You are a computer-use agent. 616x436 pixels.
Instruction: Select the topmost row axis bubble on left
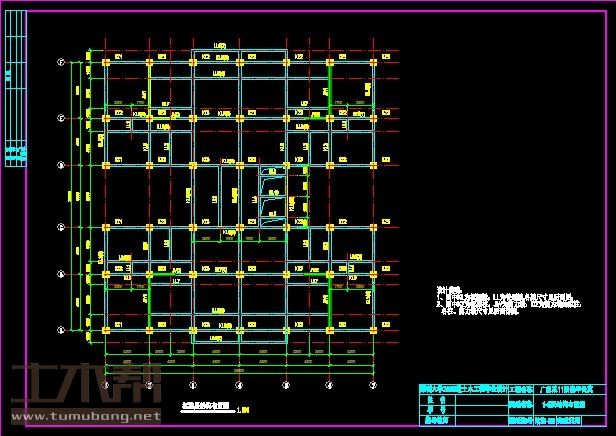tap(61, 62)
